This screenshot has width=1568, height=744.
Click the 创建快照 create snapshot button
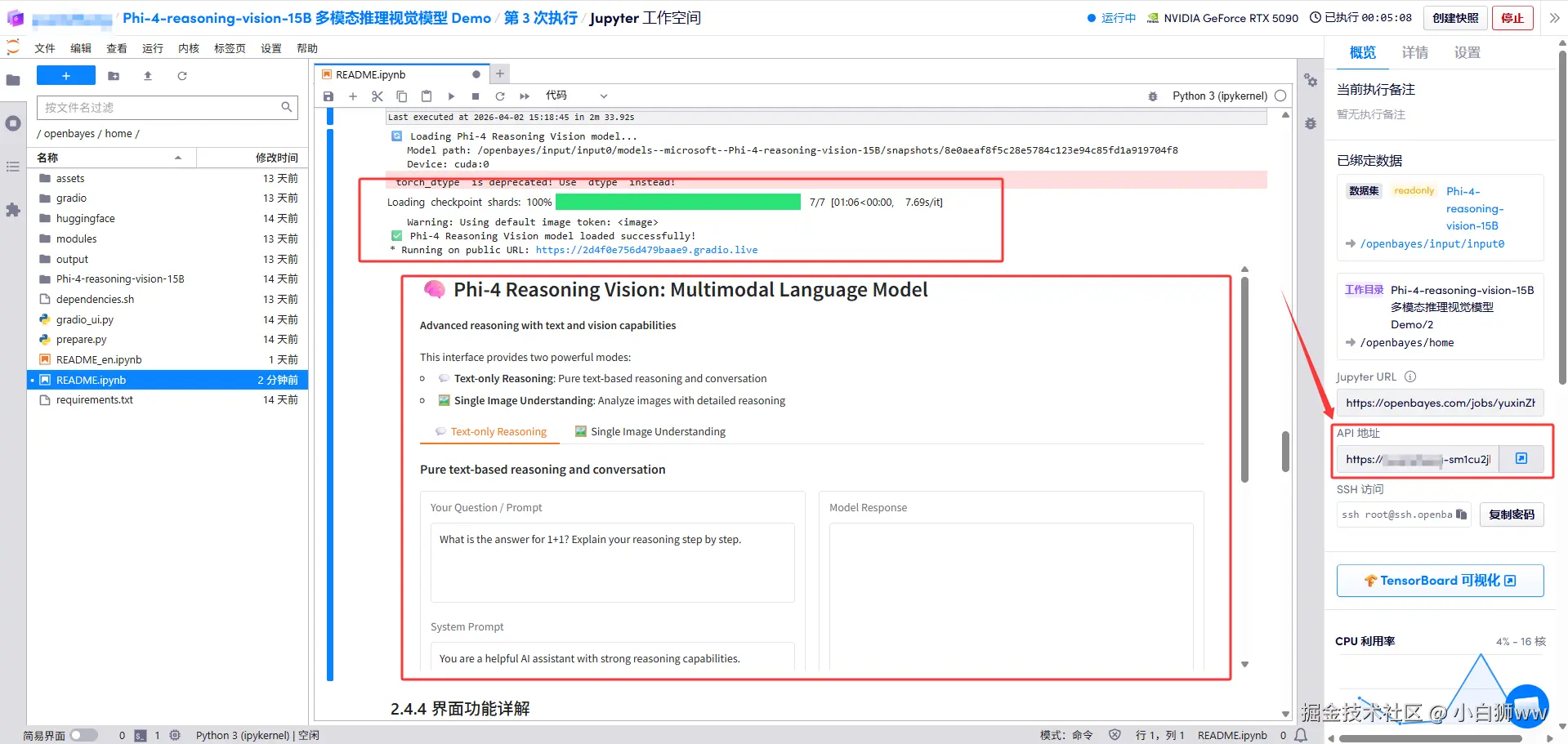(x=1455, y=18)
